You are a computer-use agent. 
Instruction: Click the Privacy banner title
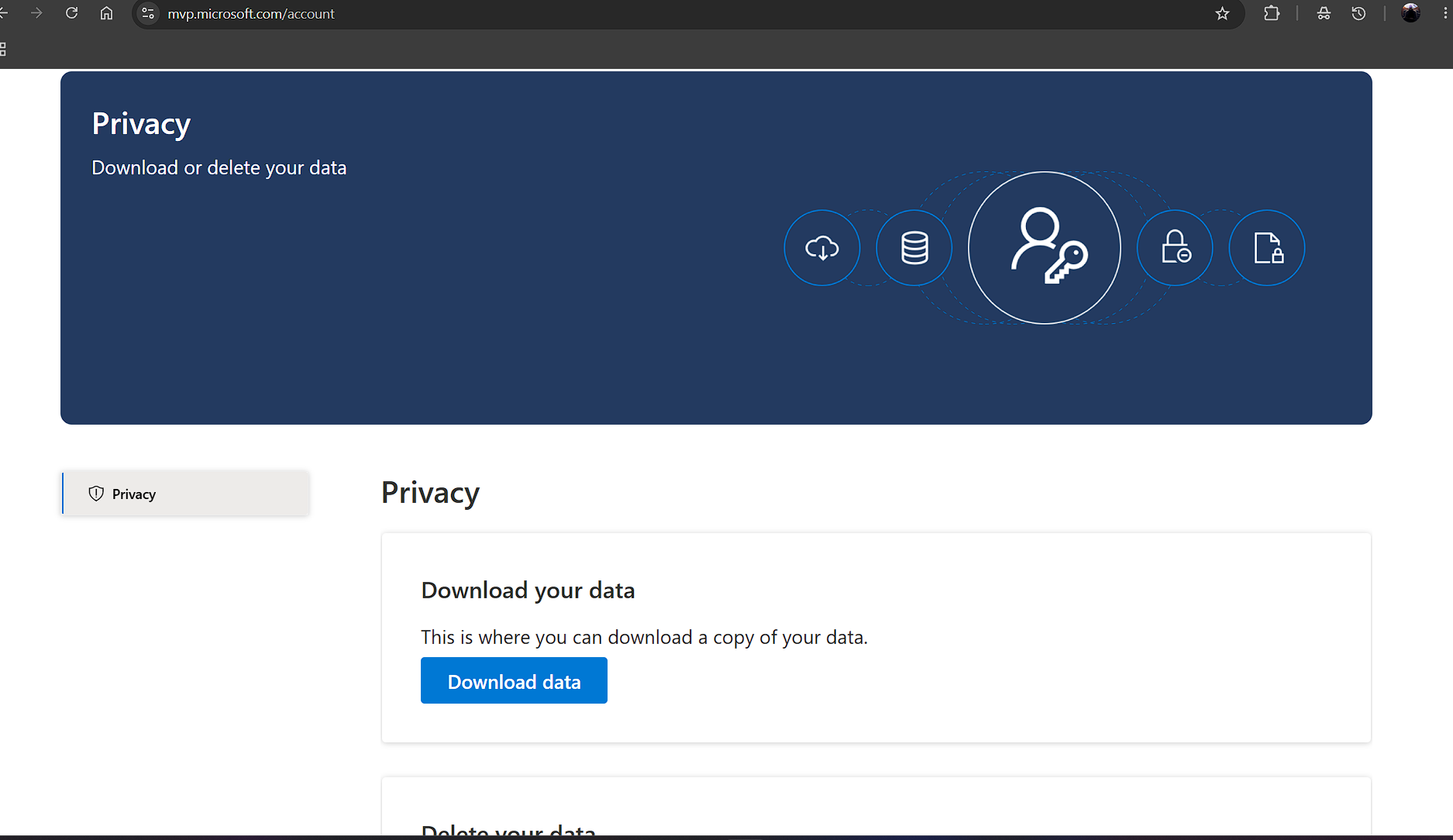pos(141,124)
